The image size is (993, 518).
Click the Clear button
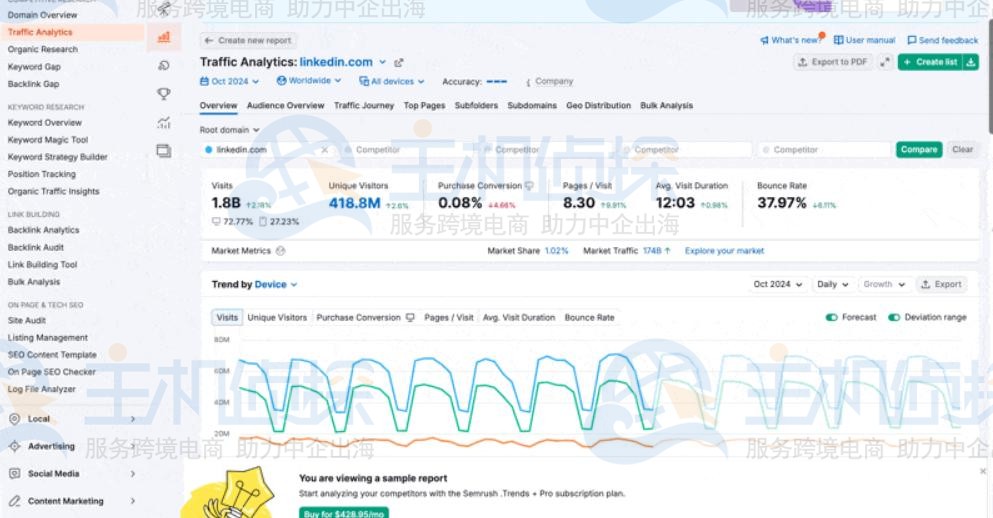962,150
